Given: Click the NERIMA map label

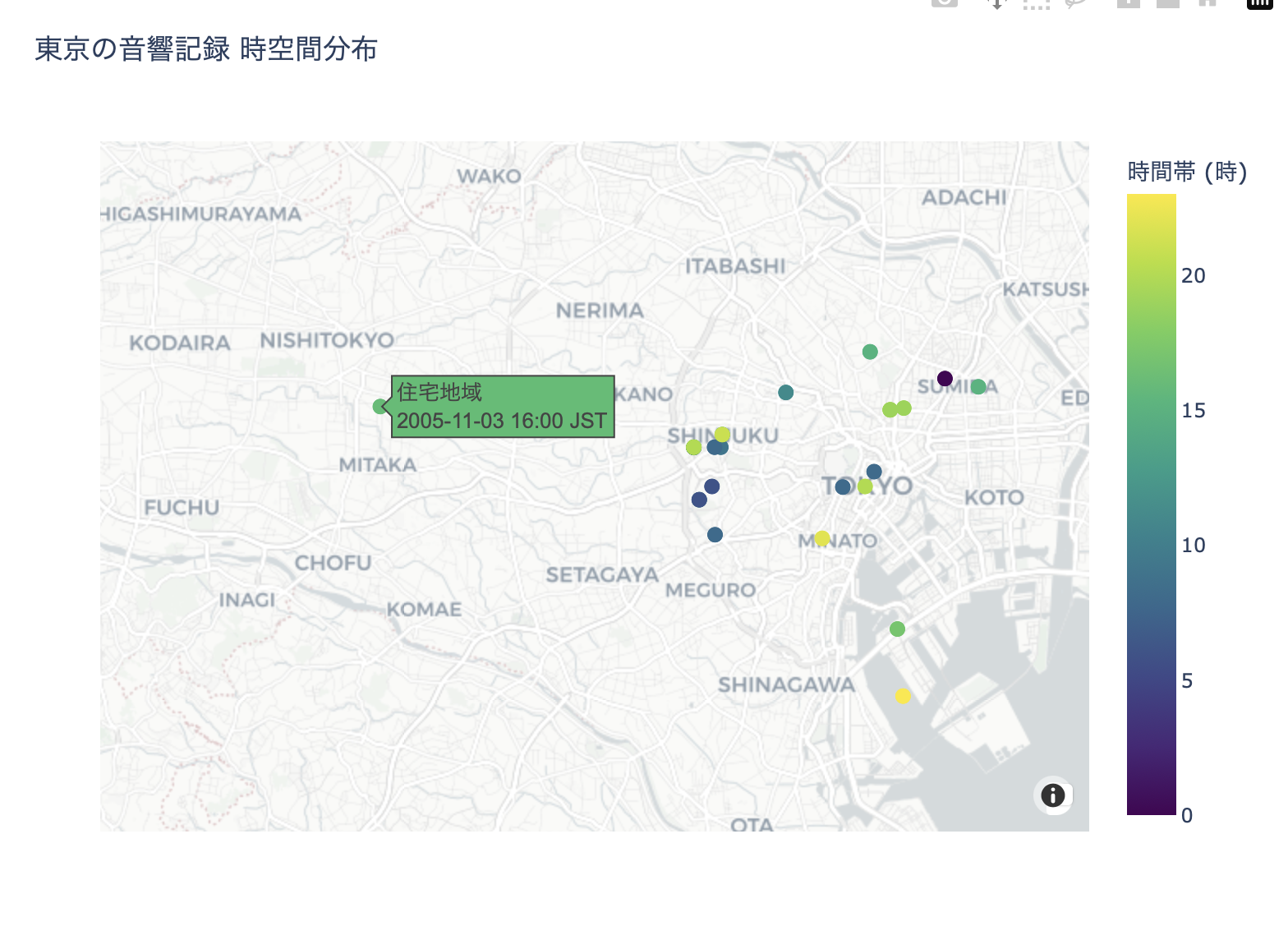Looking at the screenshot, I should point(600,311).
